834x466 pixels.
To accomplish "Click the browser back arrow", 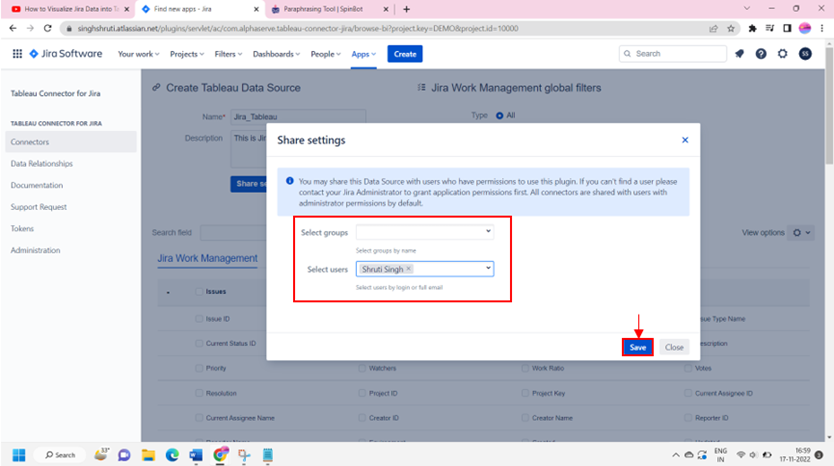I will pos(13,28).
